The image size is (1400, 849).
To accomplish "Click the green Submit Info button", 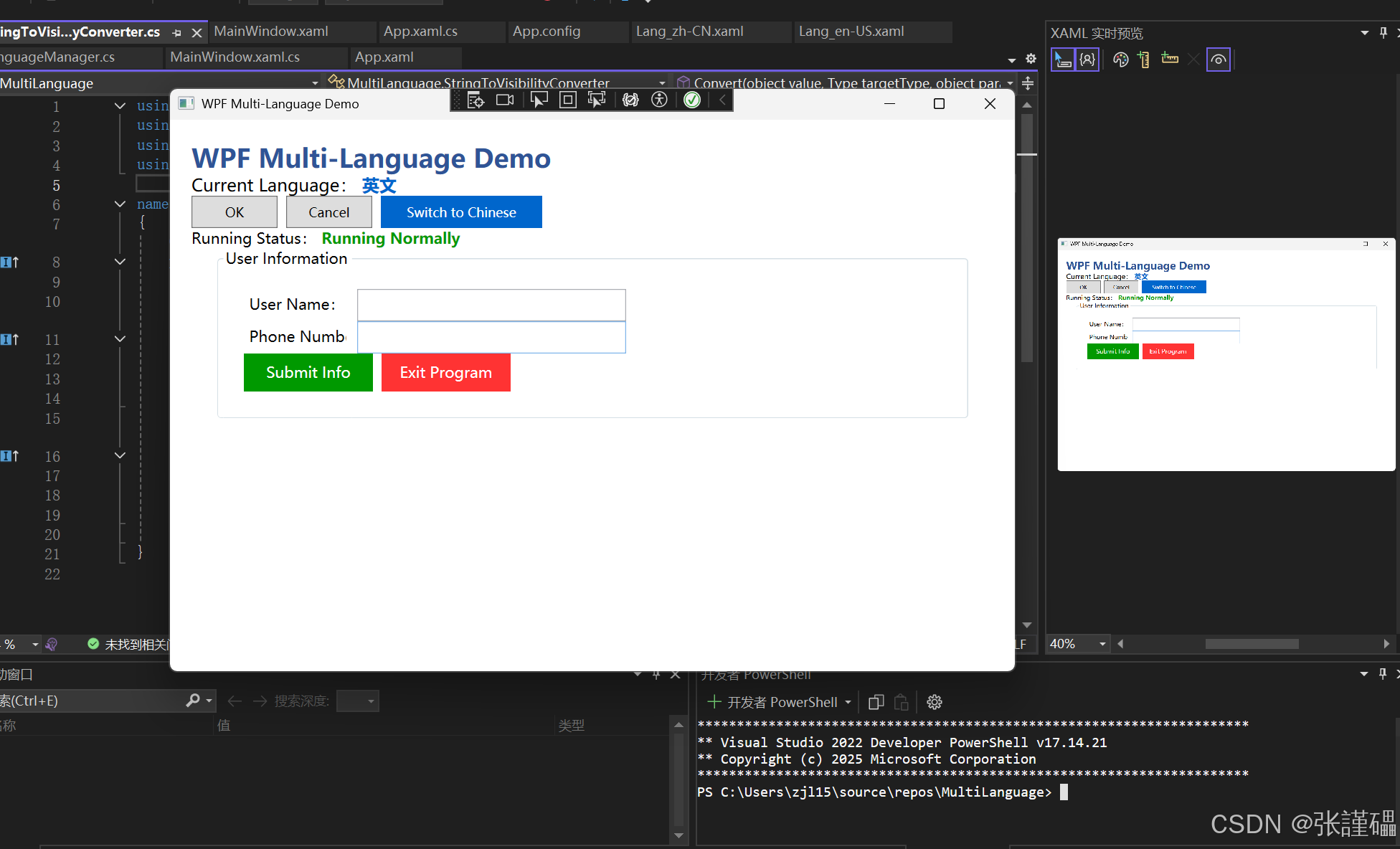I will [308, 372].
